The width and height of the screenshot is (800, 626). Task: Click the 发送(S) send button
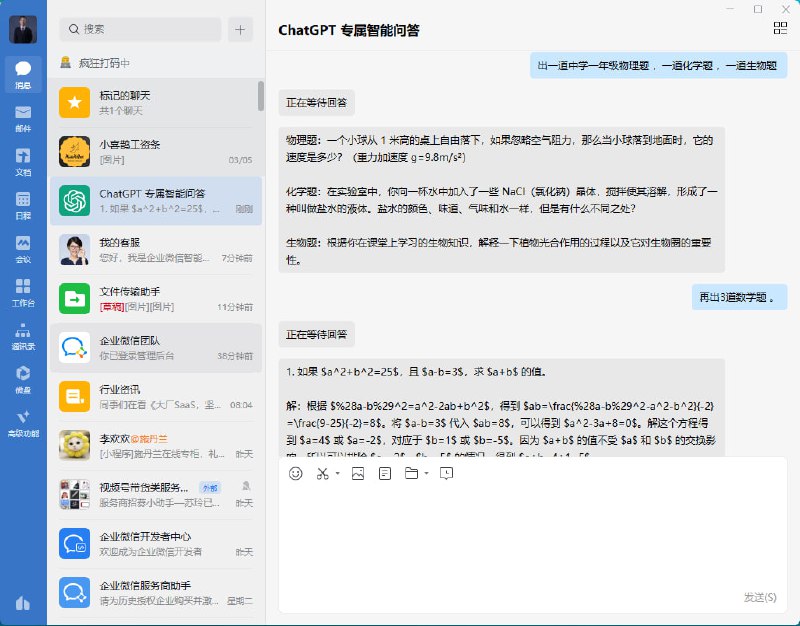point(757,596)
